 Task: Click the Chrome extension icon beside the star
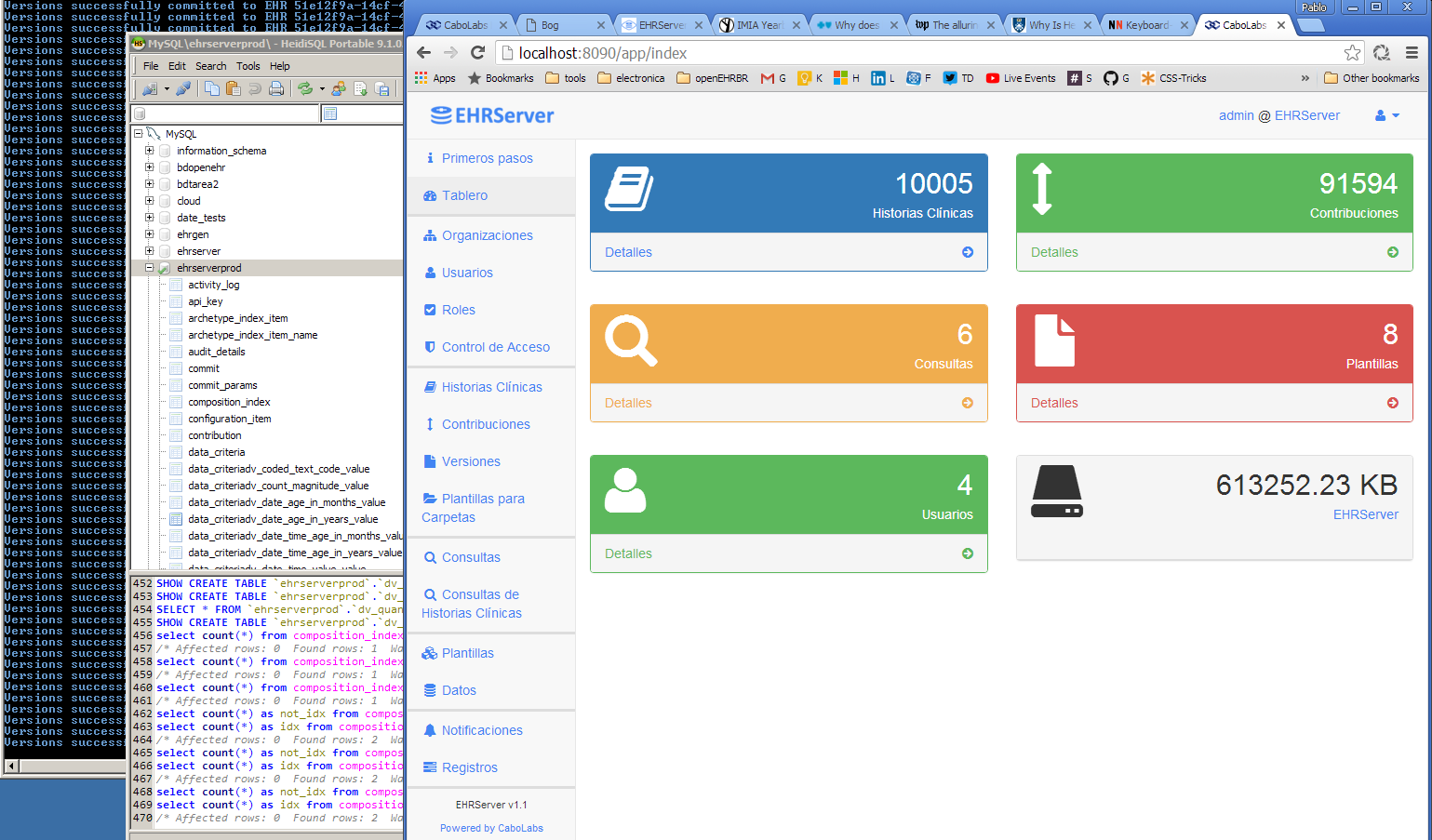pyautogui.click(x=1382, y=53)
